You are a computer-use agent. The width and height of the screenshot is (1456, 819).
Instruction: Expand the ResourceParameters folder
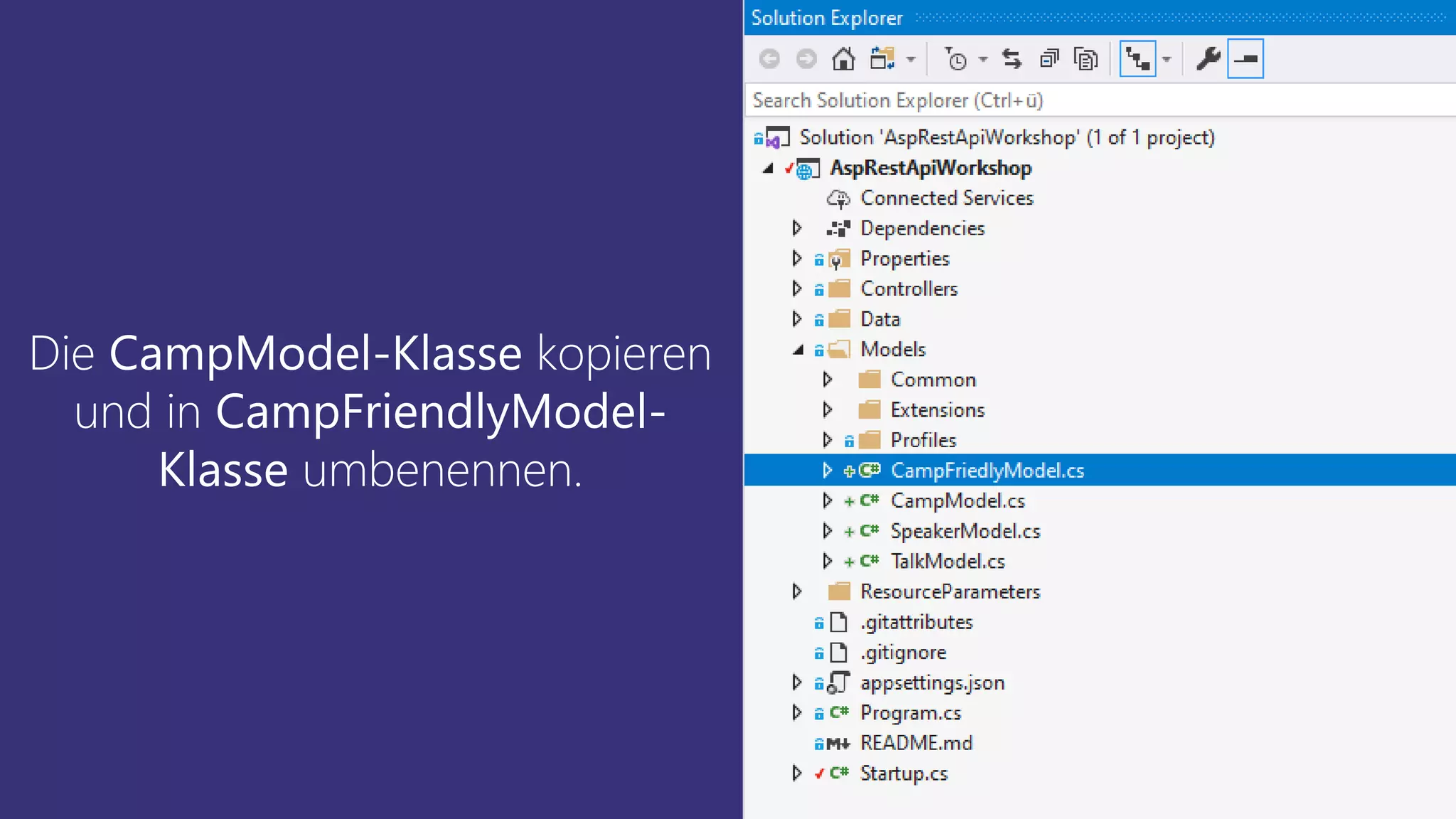click(x=797, y=591)
